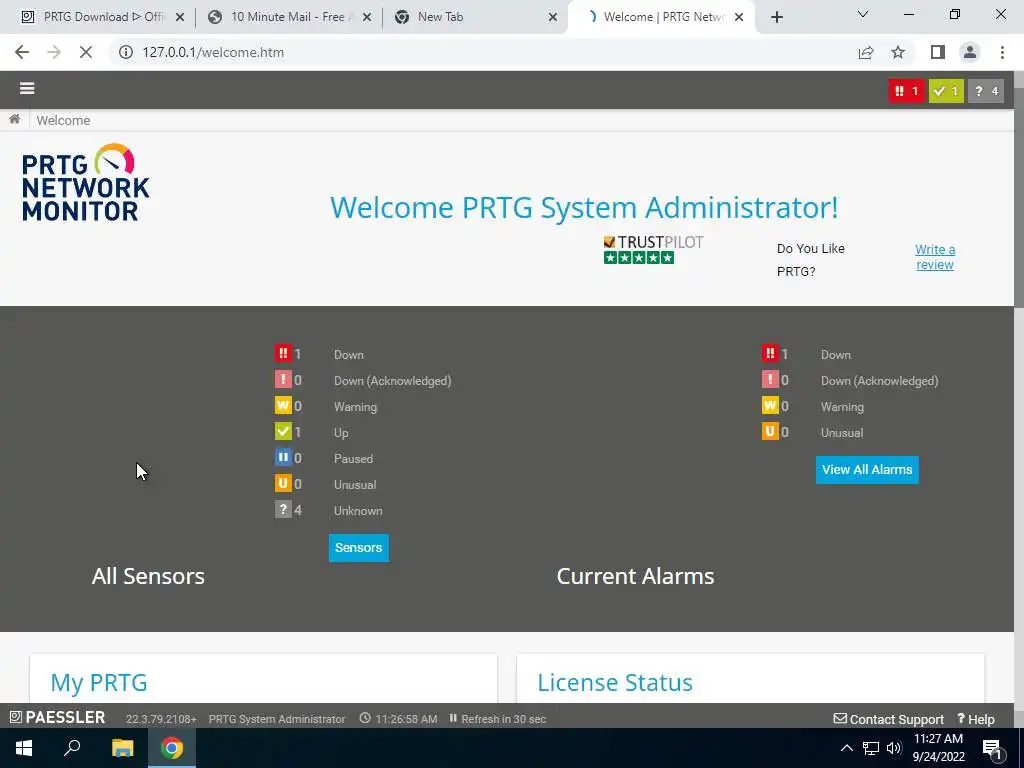The image size is (1024, 768).
Task: Open Chrome three-dot menu
Action: [x=1002, y=52]
